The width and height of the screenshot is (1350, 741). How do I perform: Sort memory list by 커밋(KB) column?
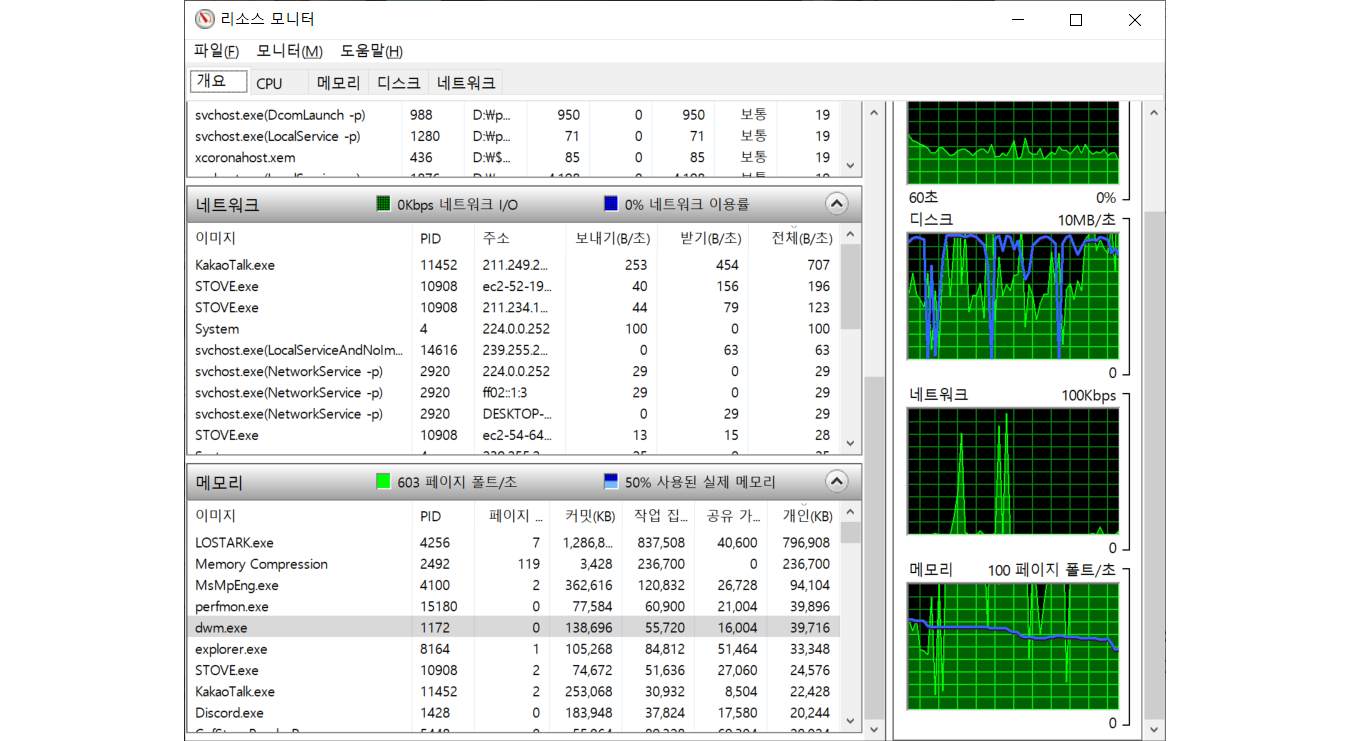(585, 516)
